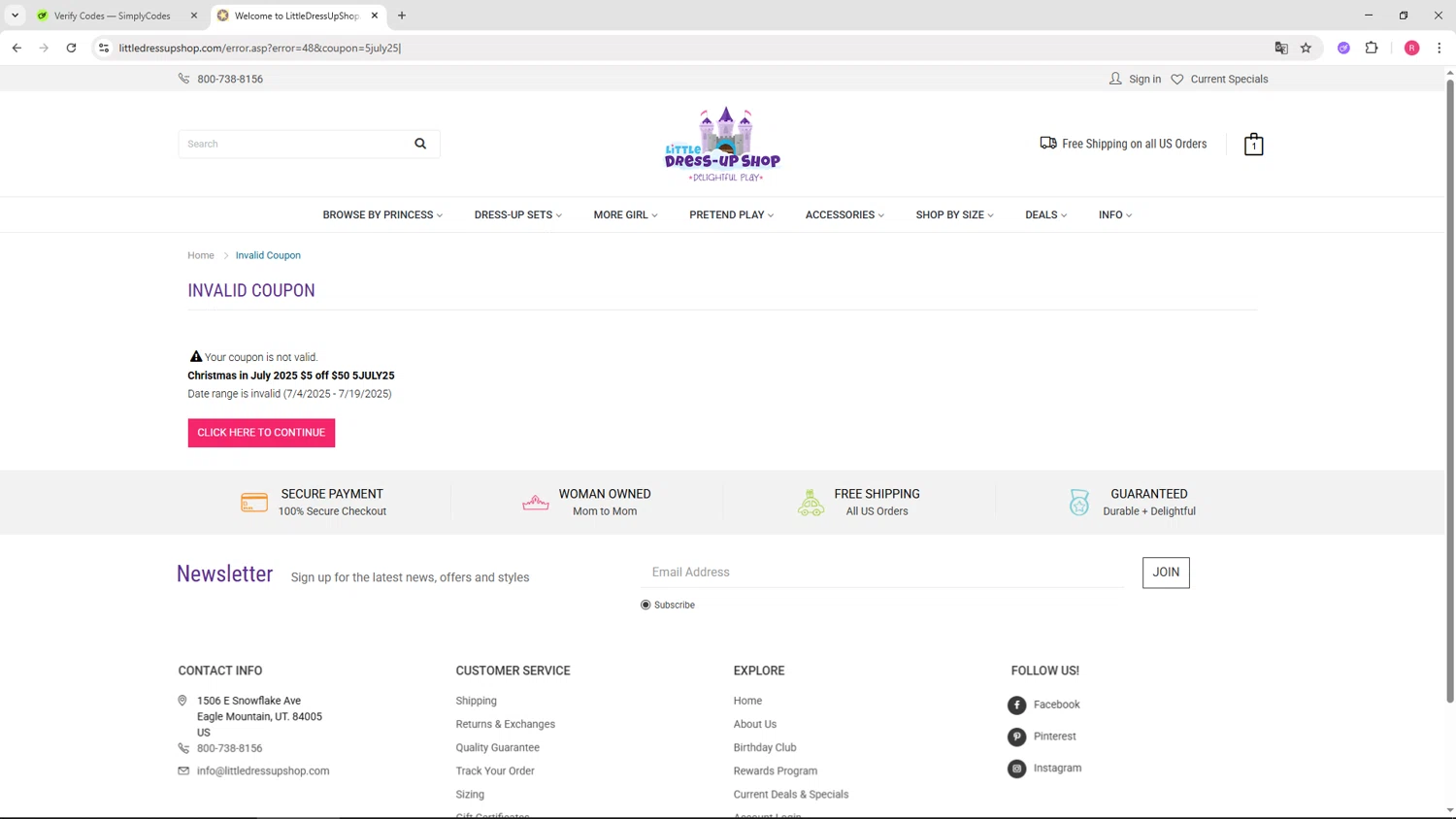Click the Click Here to Continue button
The height and width of the screenshot is (819, 1456).
(x=261, y=433)
